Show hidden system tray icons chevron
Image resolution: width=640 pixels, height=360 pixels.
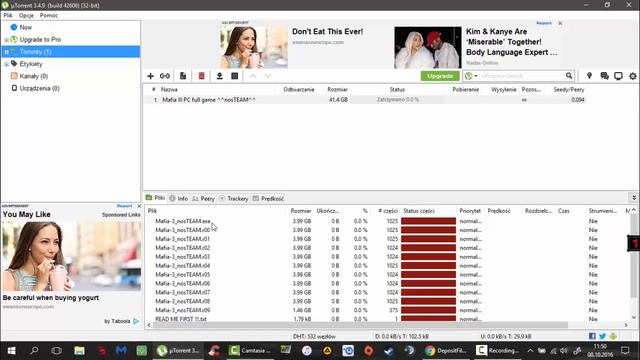click(x=530, y=351)
